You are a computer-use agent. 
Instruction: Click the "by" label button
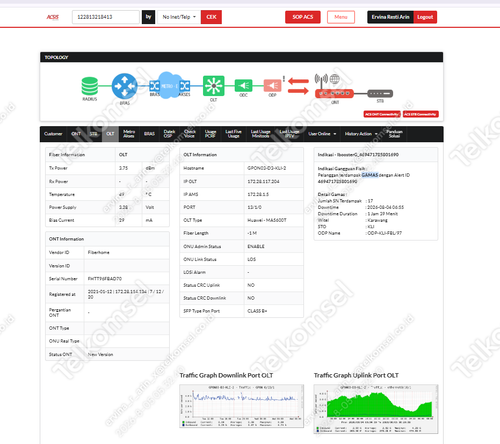[x=148, y=17]
